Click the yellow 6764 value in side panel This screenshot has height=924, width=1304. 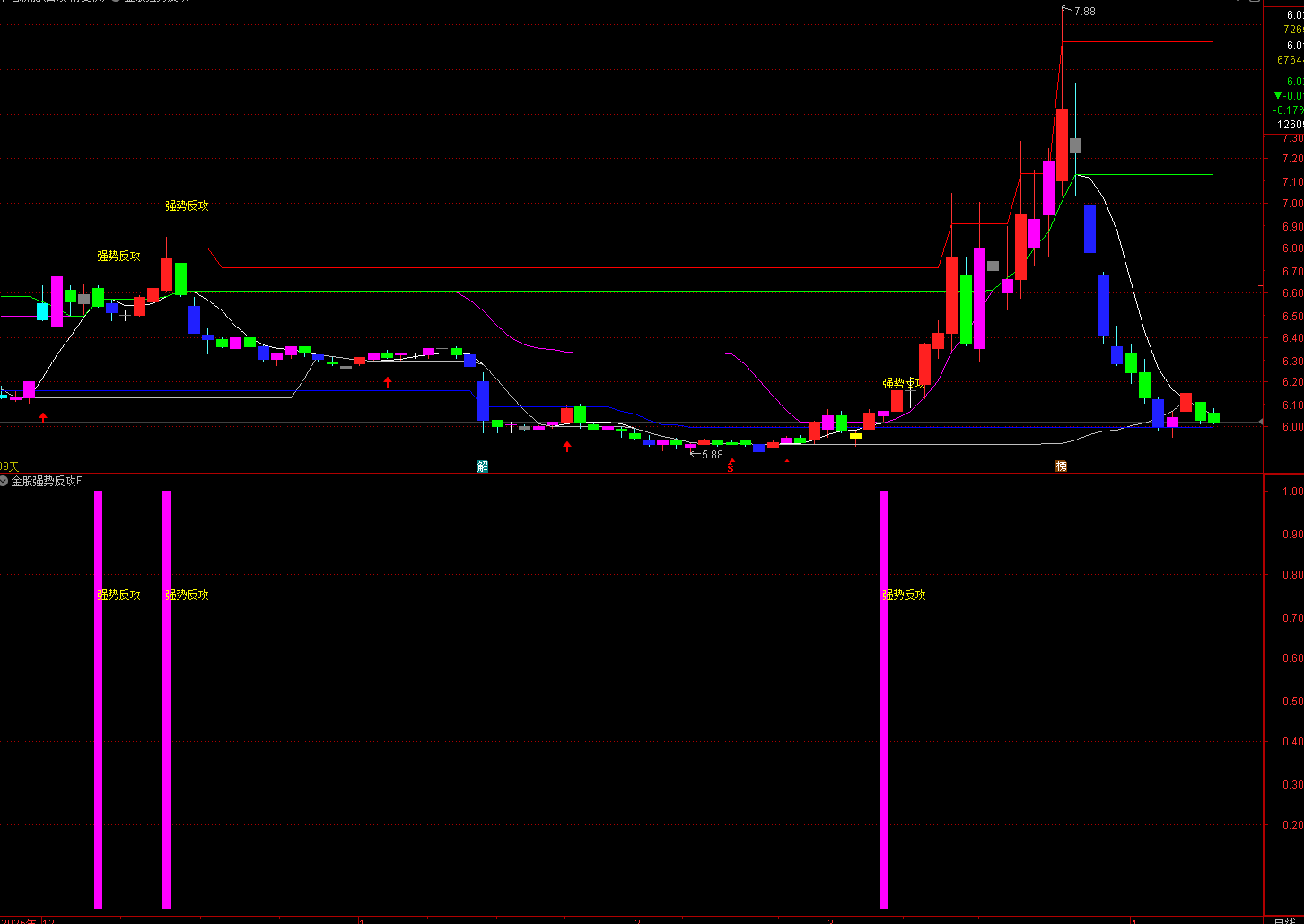(1290, 60)
